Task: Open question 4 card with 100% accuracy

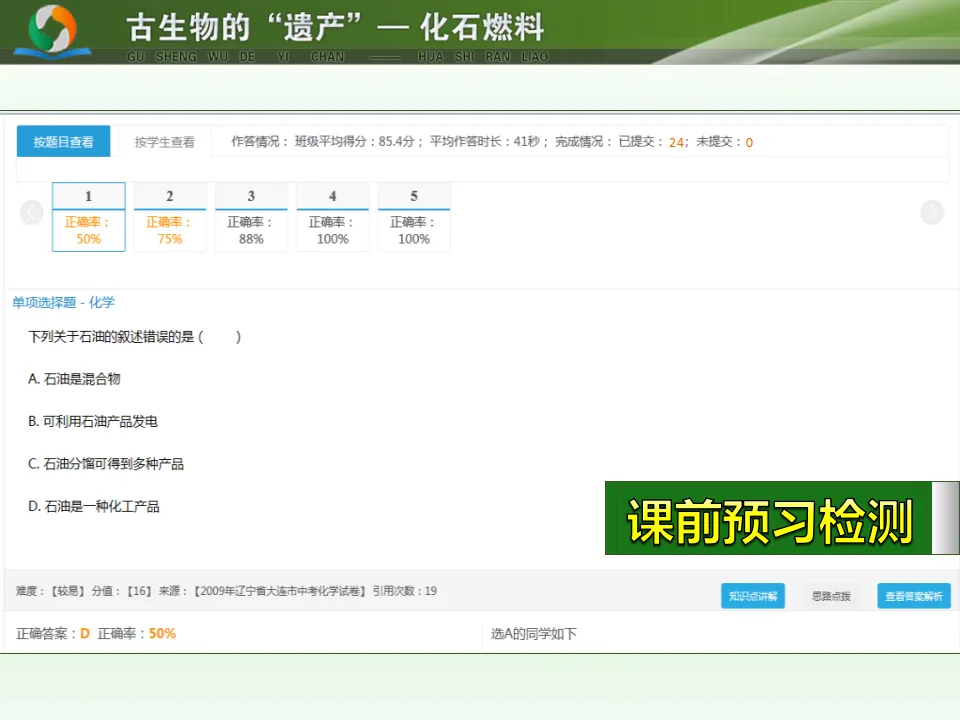Action: 332,217
